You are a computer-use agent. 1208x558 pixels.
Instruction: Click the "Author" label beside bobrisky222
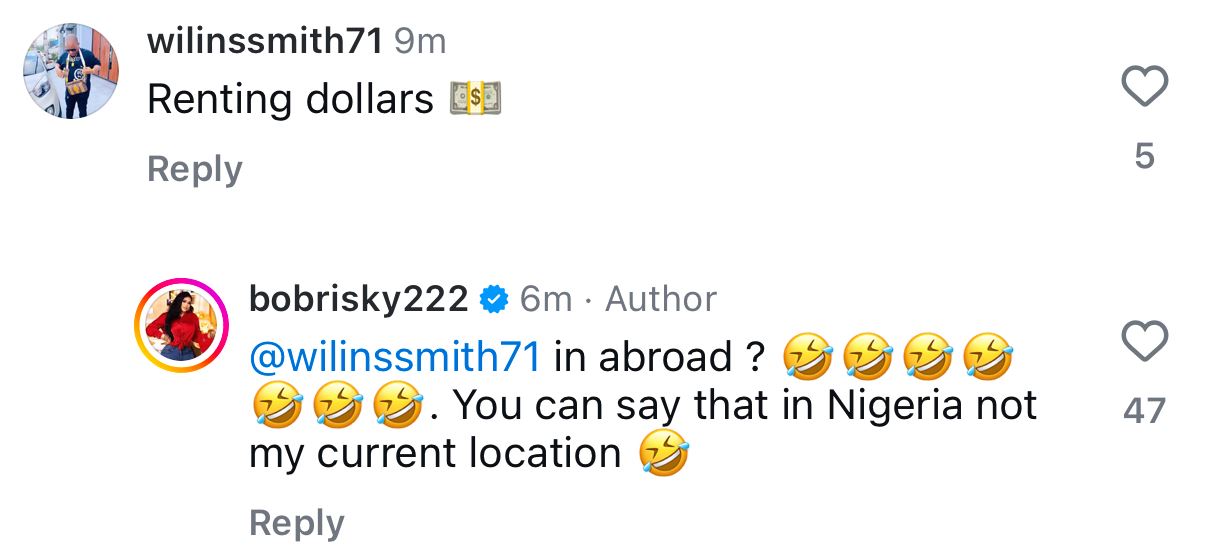pyautogui.click(x=661, y=299)
